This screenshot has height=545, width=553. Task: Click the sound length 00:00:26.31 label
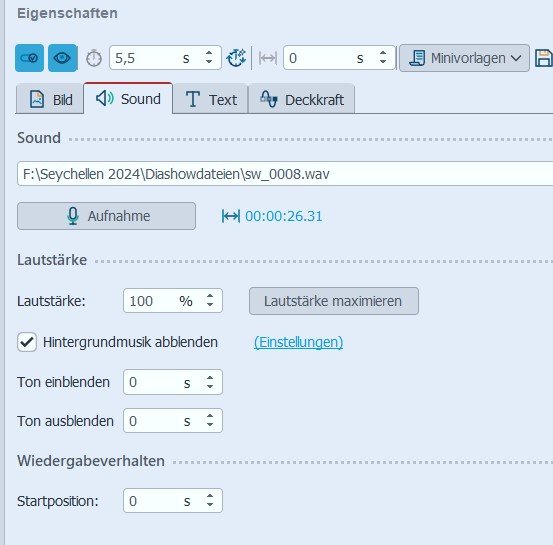pyautogui.click(x=272, y=216)
